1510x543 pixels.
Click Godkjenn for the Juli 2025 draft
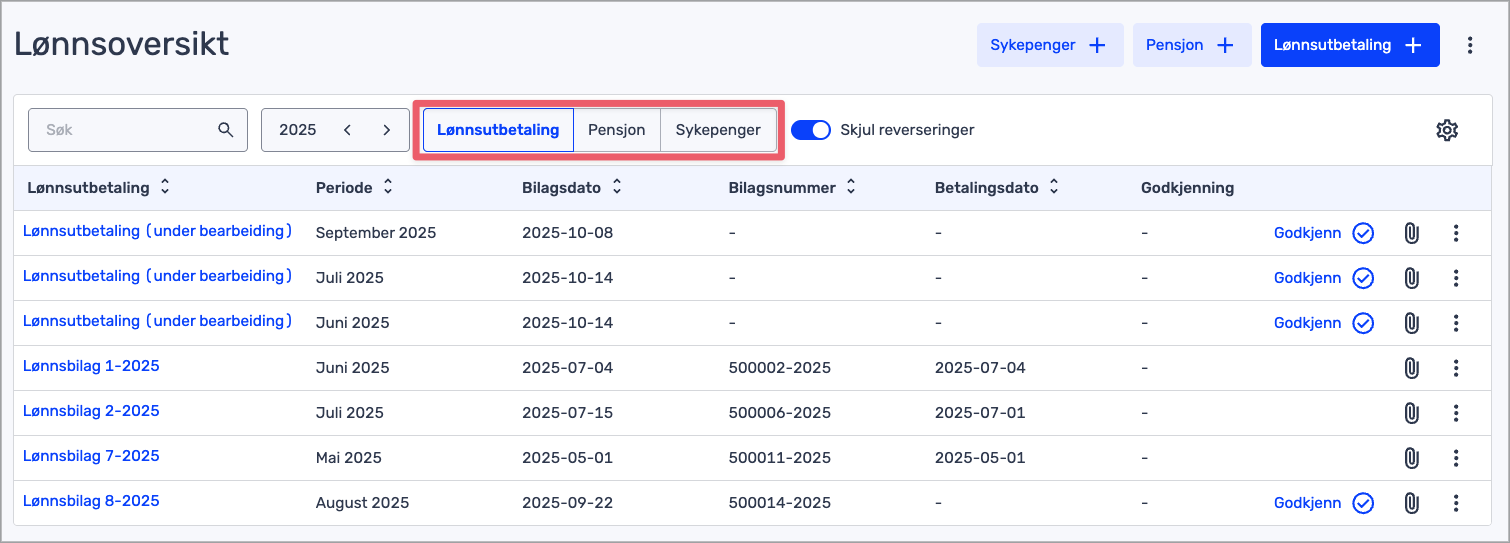pos(1307,278)
